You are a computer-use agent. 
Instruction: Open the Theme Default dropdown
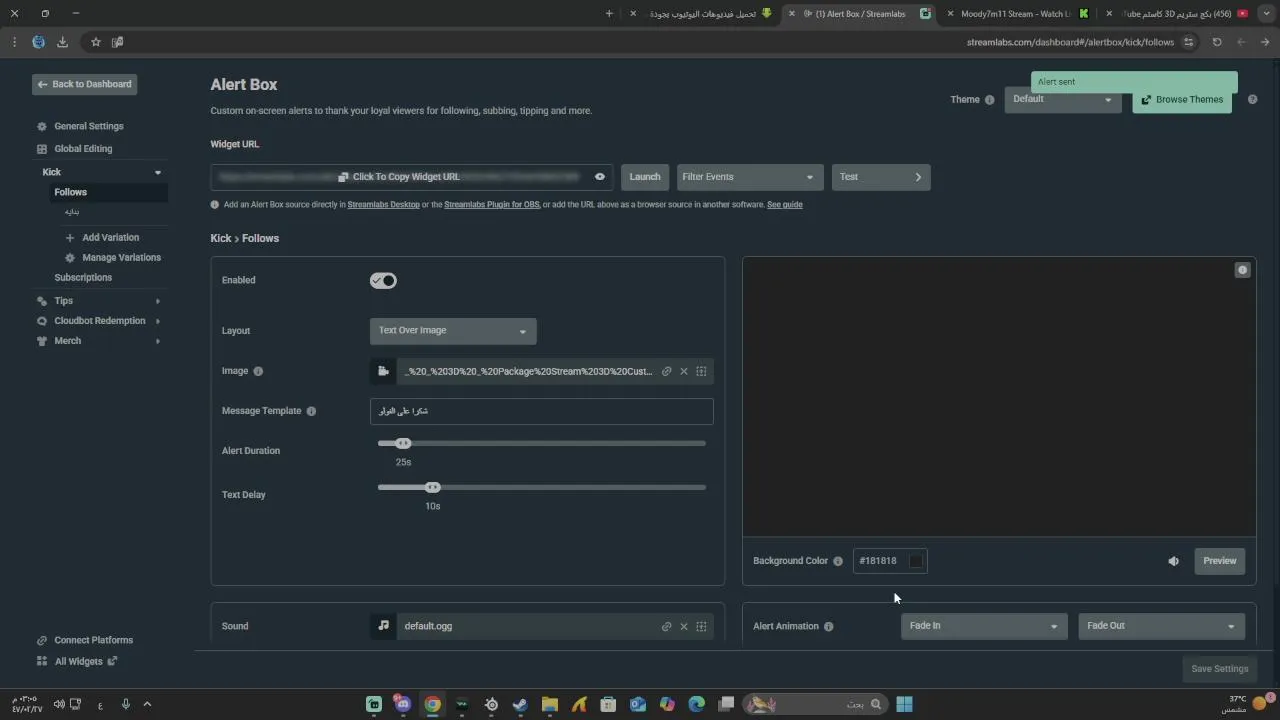pos(1063,99)
